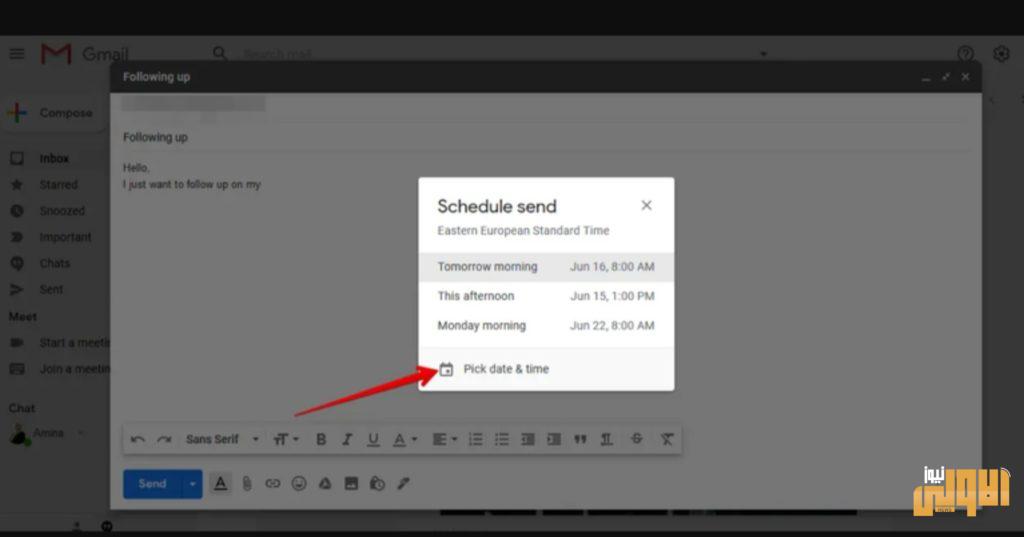Redo edit in compose toolbar

pos(164,440)
